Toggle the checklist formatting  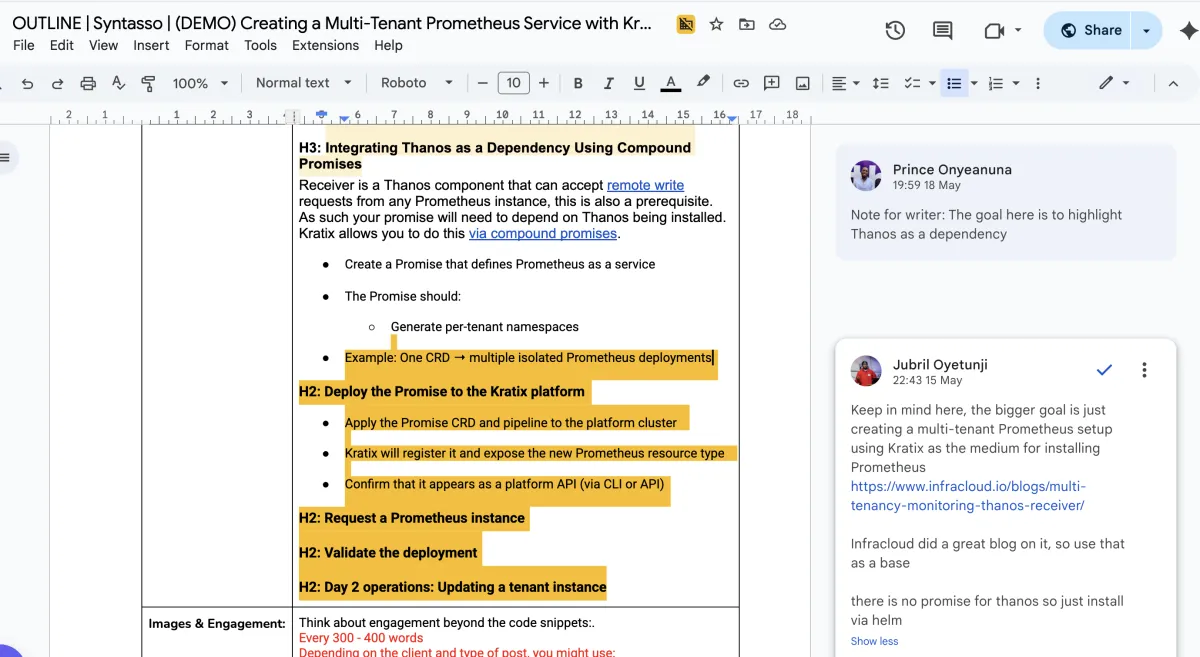911,83
